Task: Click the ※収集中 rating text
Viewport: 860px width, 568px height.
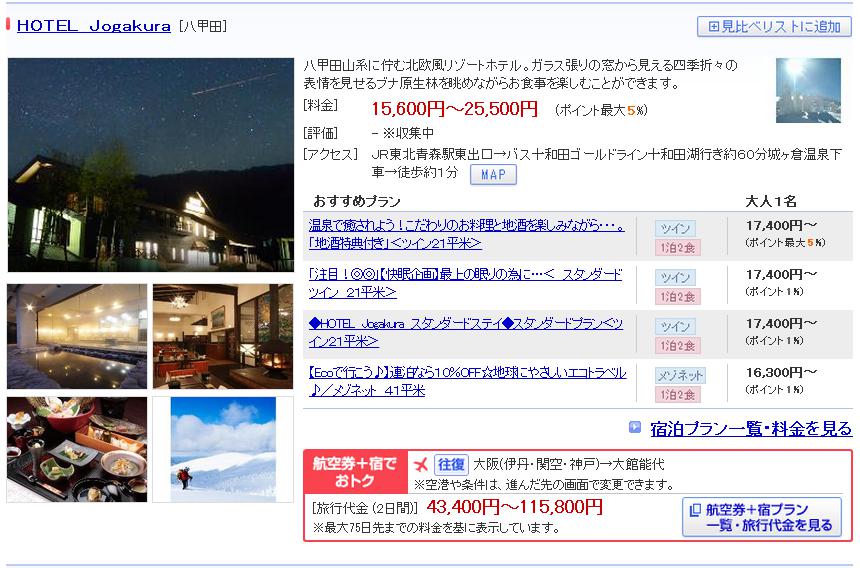Action: pos(408,133)
